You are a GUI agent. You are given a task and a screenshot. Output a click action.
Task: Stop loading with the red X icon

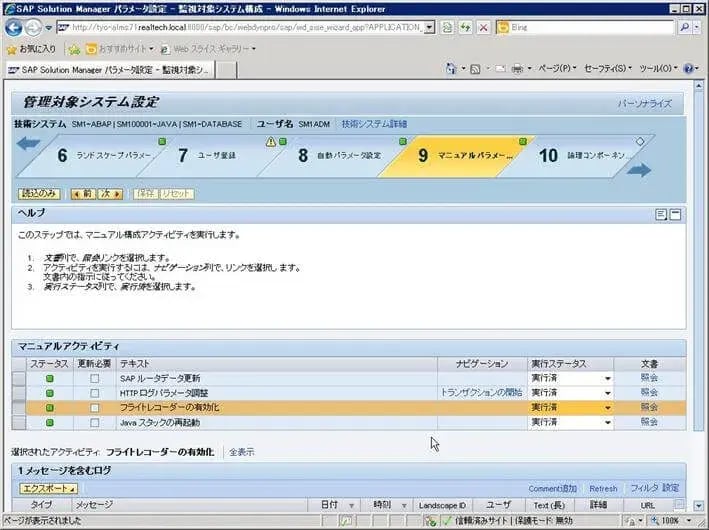(483, 28)
